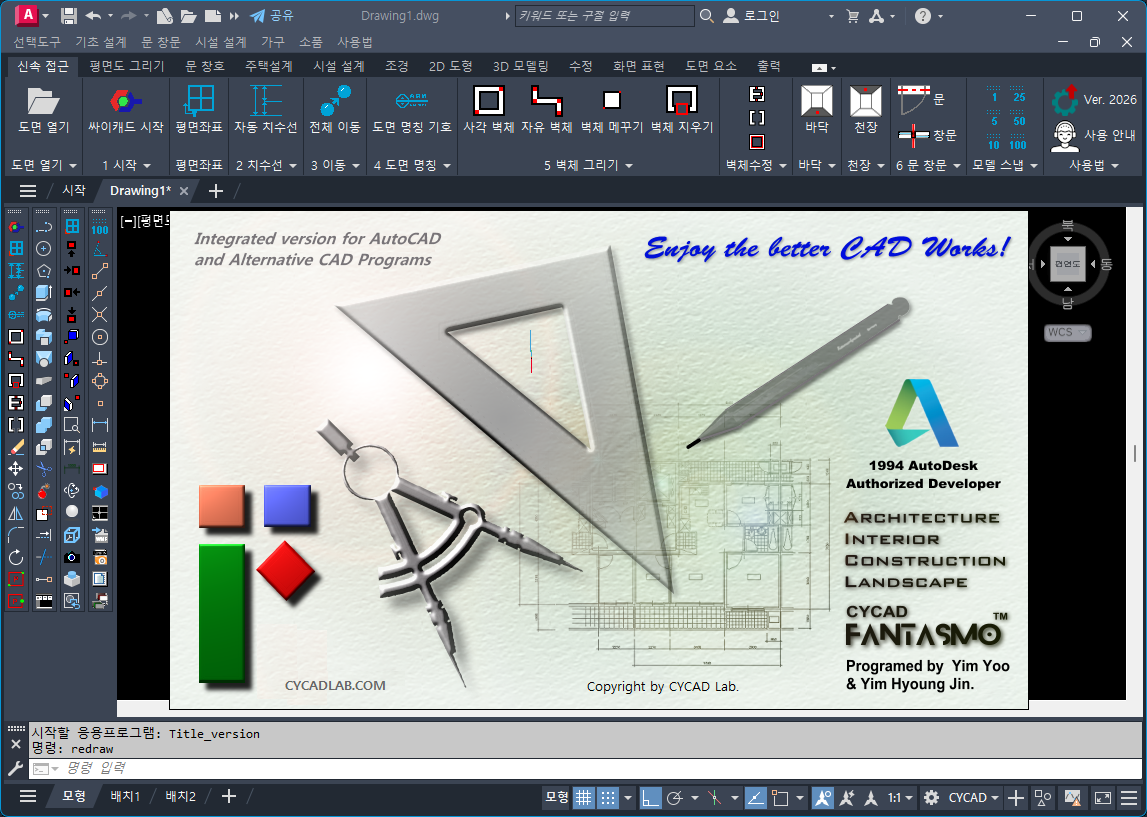Click the 벽체 지우기 erase icon
The image size is (1147, 817).
point(681,101)
